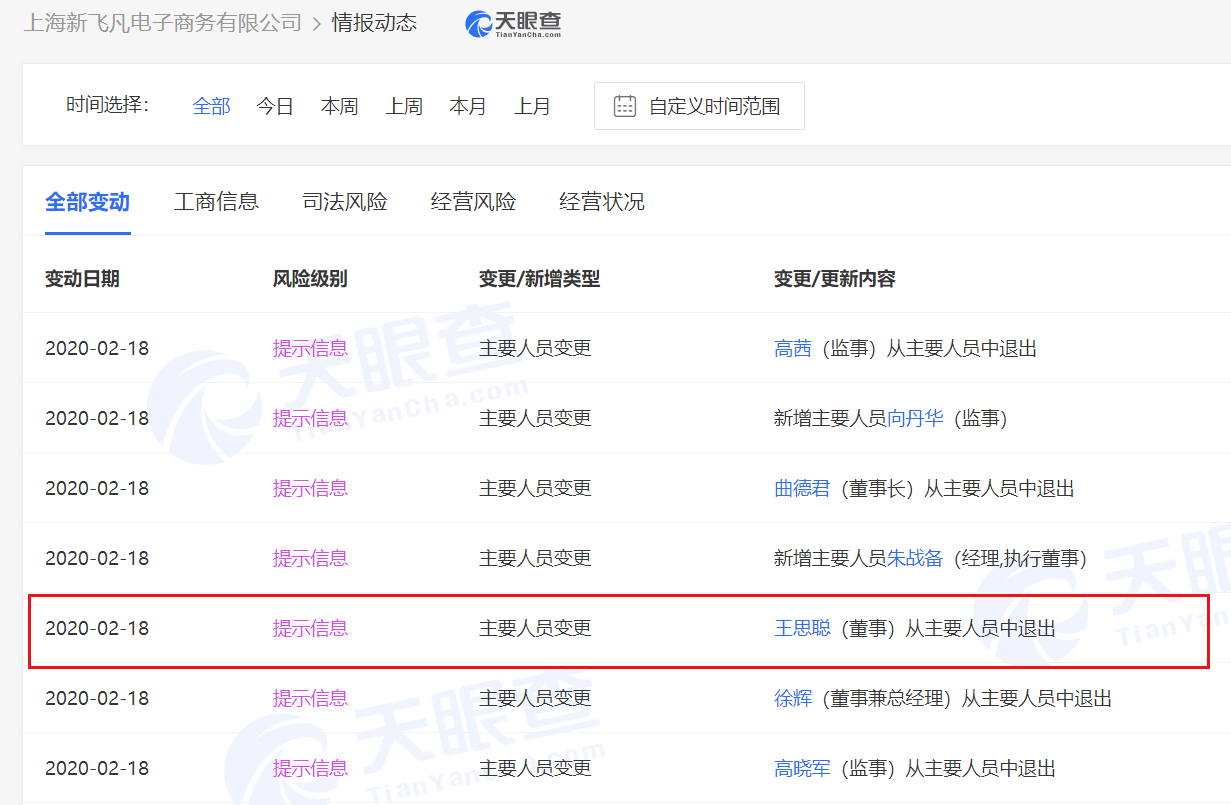This screenshot has width=1231, height=805.
Task: Open the 高茜 person link
Action: click(x=793, y=349)
